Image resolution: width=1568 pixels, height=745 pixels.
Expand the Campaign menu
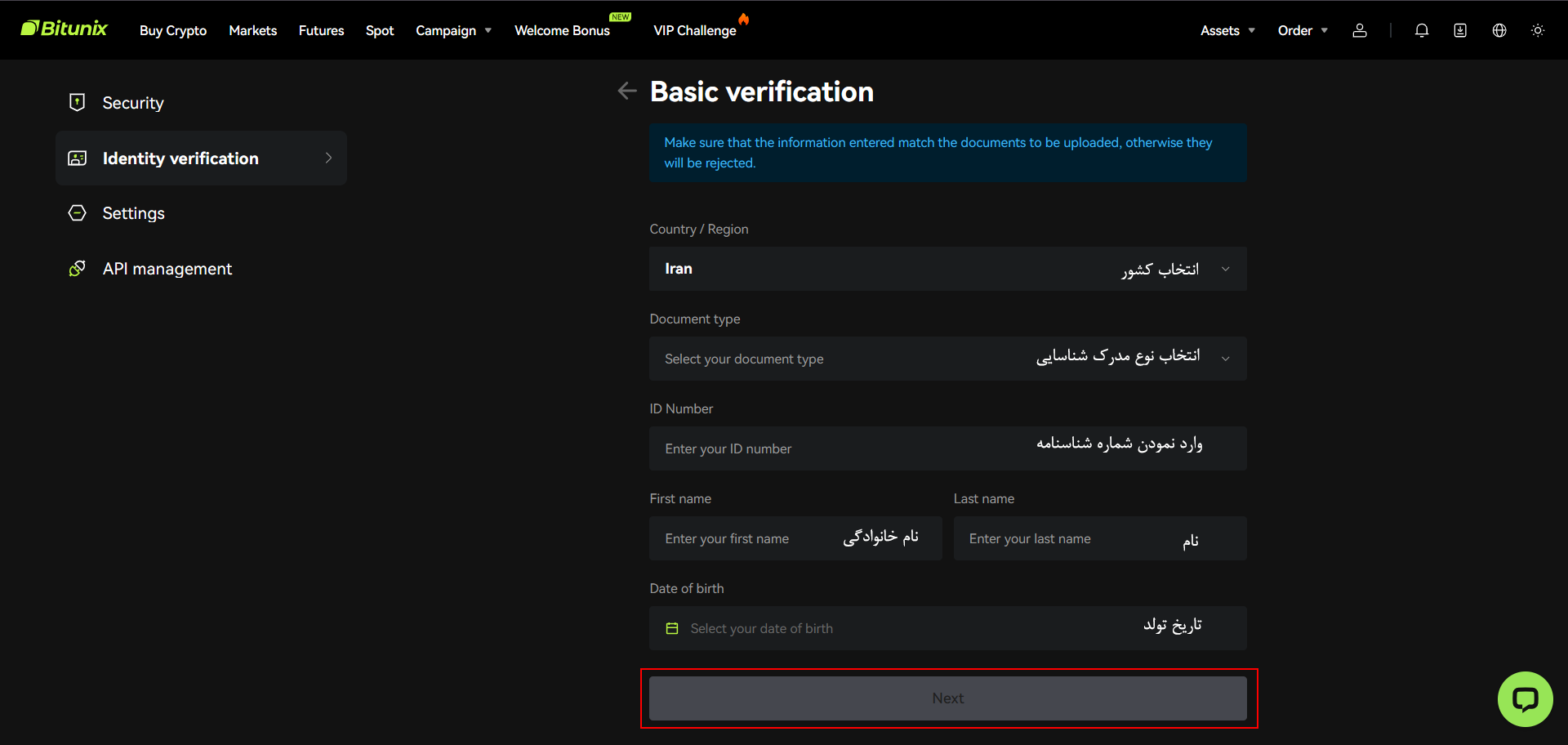(x=452, y=30)
